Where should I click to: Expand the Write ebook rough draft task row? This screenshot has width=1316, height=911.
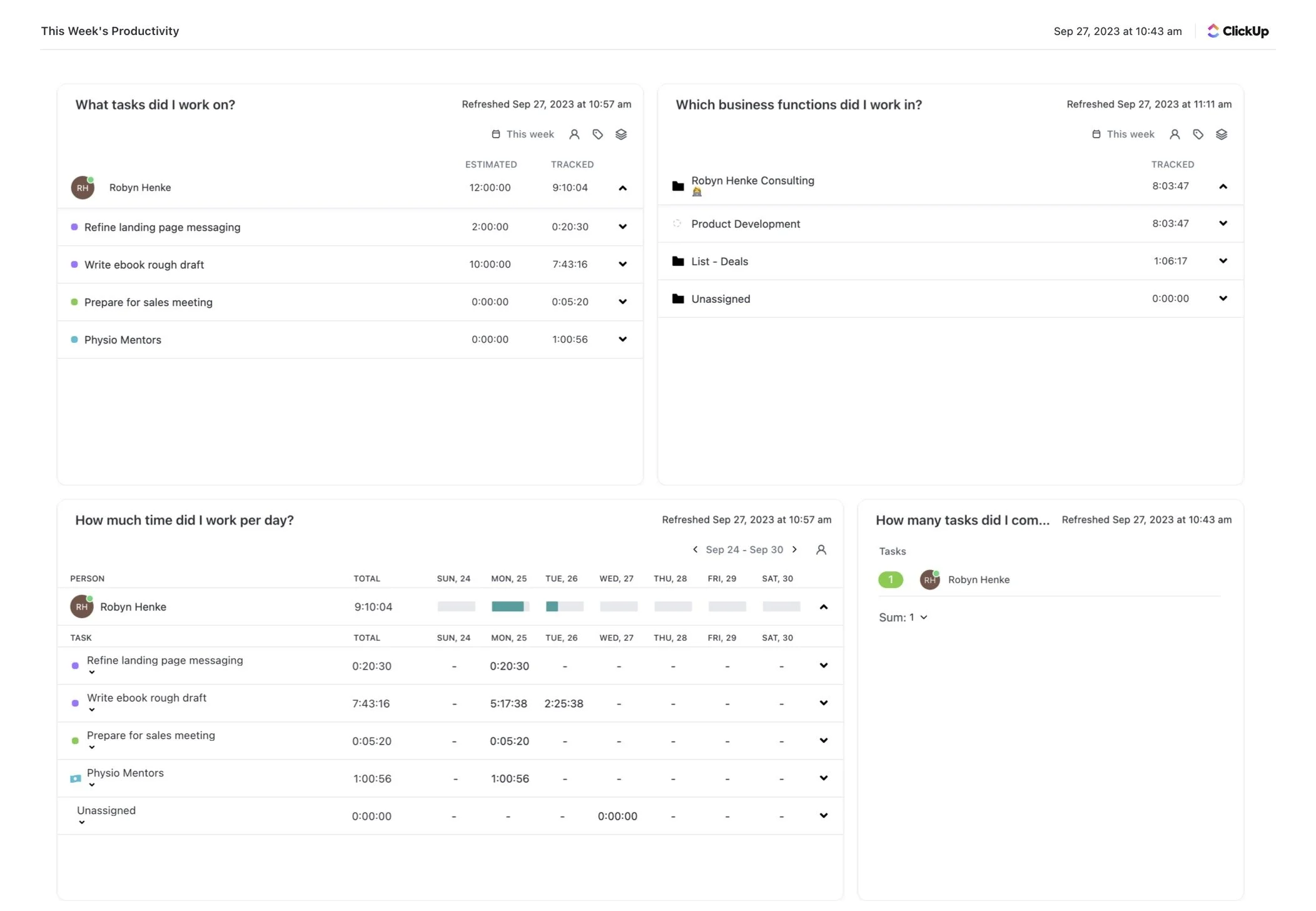click(824, 703)
